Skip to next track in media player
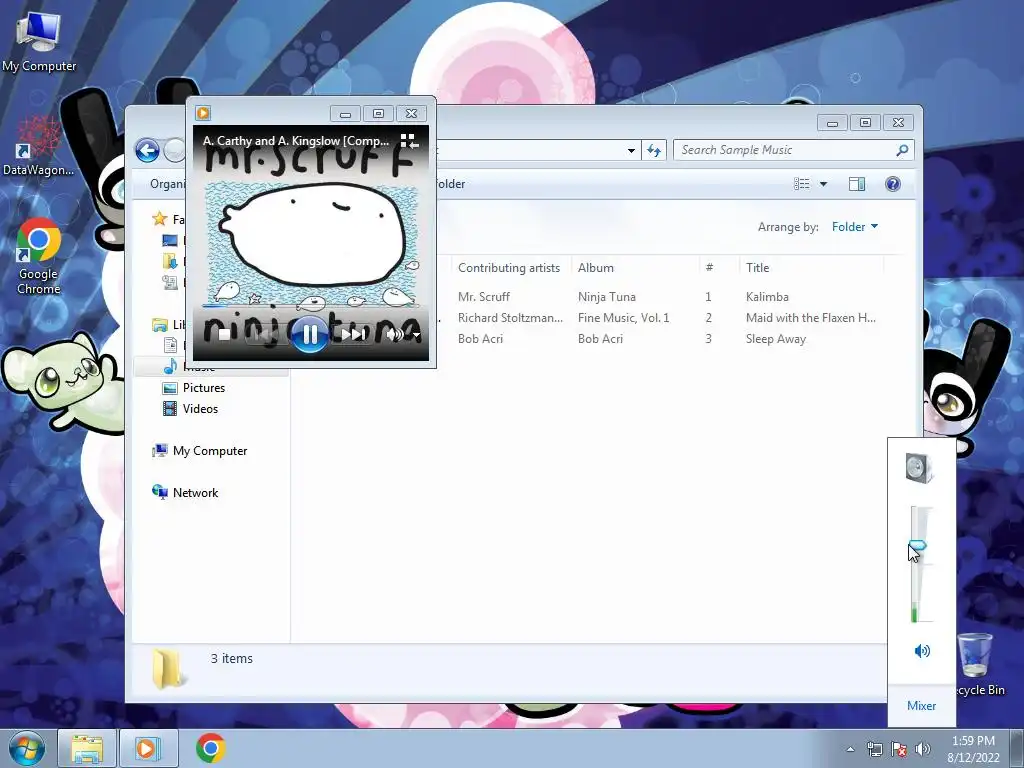The height and width of the screenshot is (768, 1024). [353, 335]
